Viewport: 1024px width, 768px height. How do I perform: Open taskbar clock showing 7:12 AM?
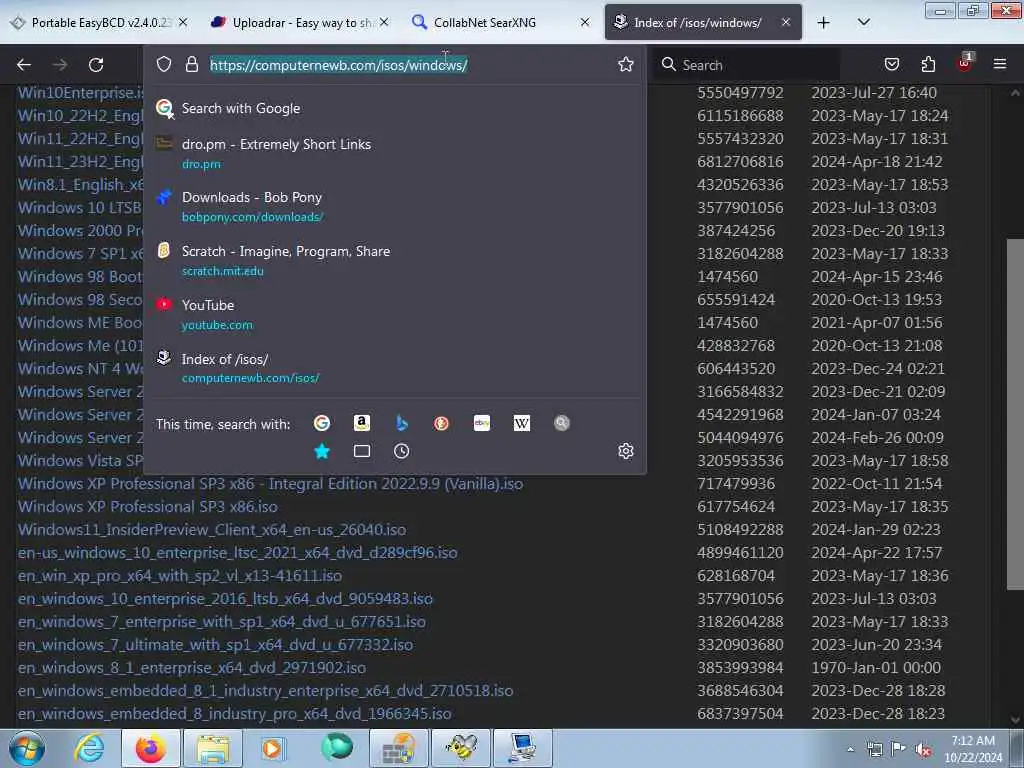(x=973, y=749)
